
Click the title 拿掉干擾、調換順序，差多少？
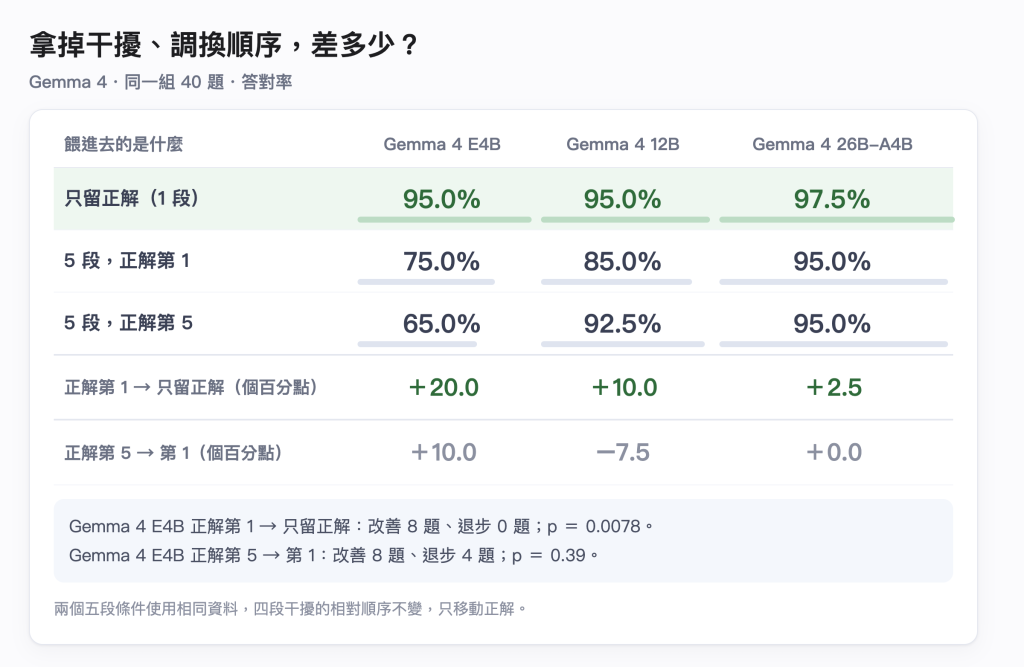pos(223,45)
